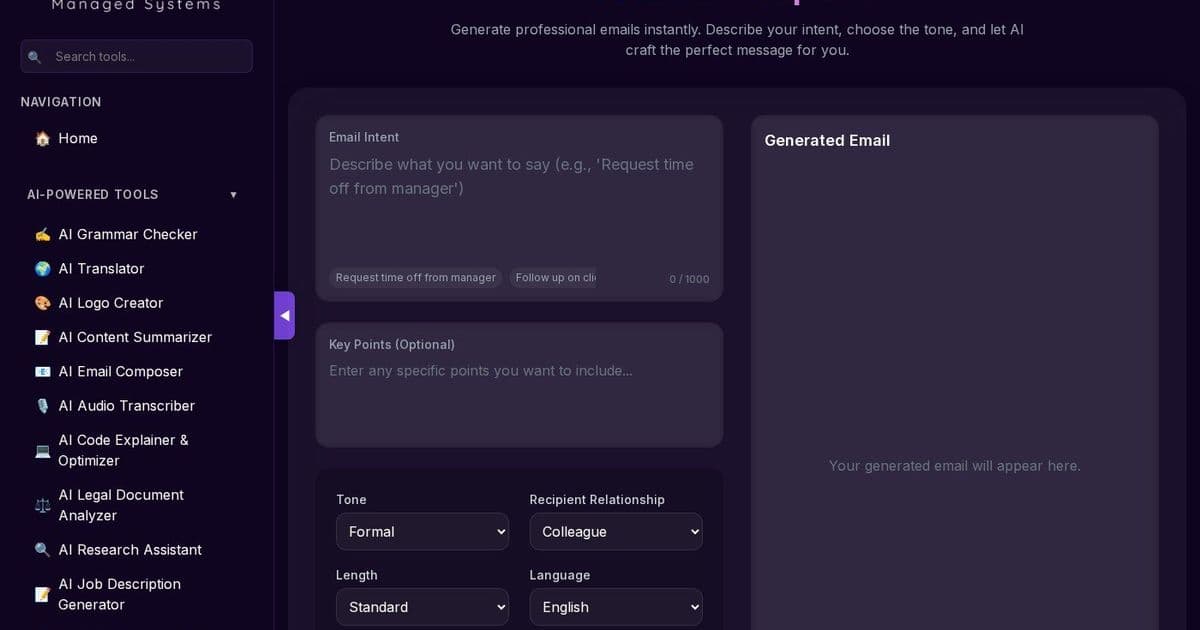Click the AI Translator globe icon

pyautogui.click(x=42, y=268)
